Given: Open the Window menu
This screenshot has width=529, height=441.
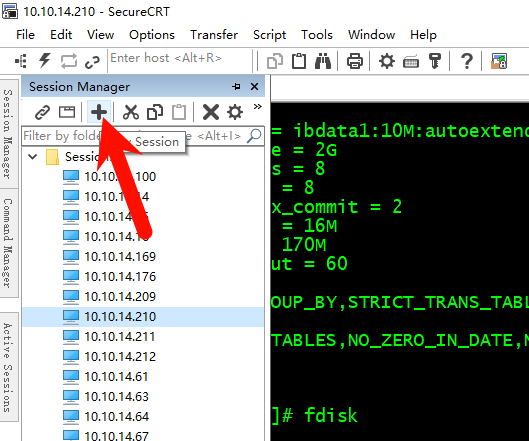Looking at the screenshot, I should [371, 35].
